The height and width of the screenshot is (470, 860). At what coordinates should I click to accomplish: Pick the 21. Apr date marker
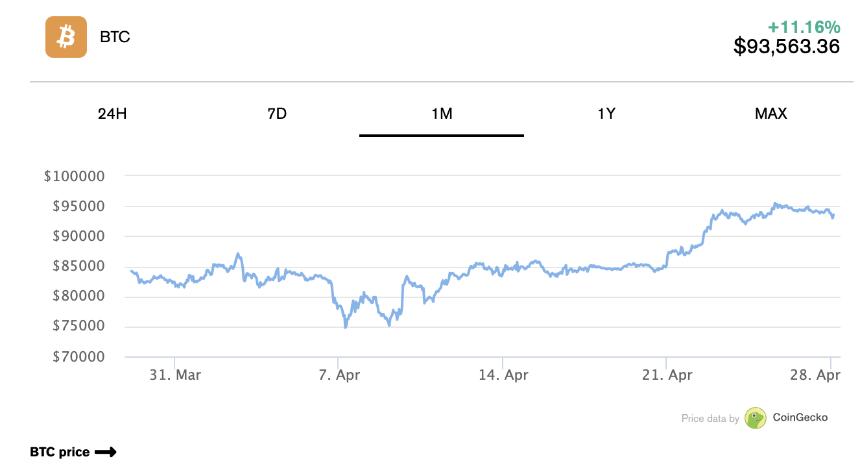(667, 375)
